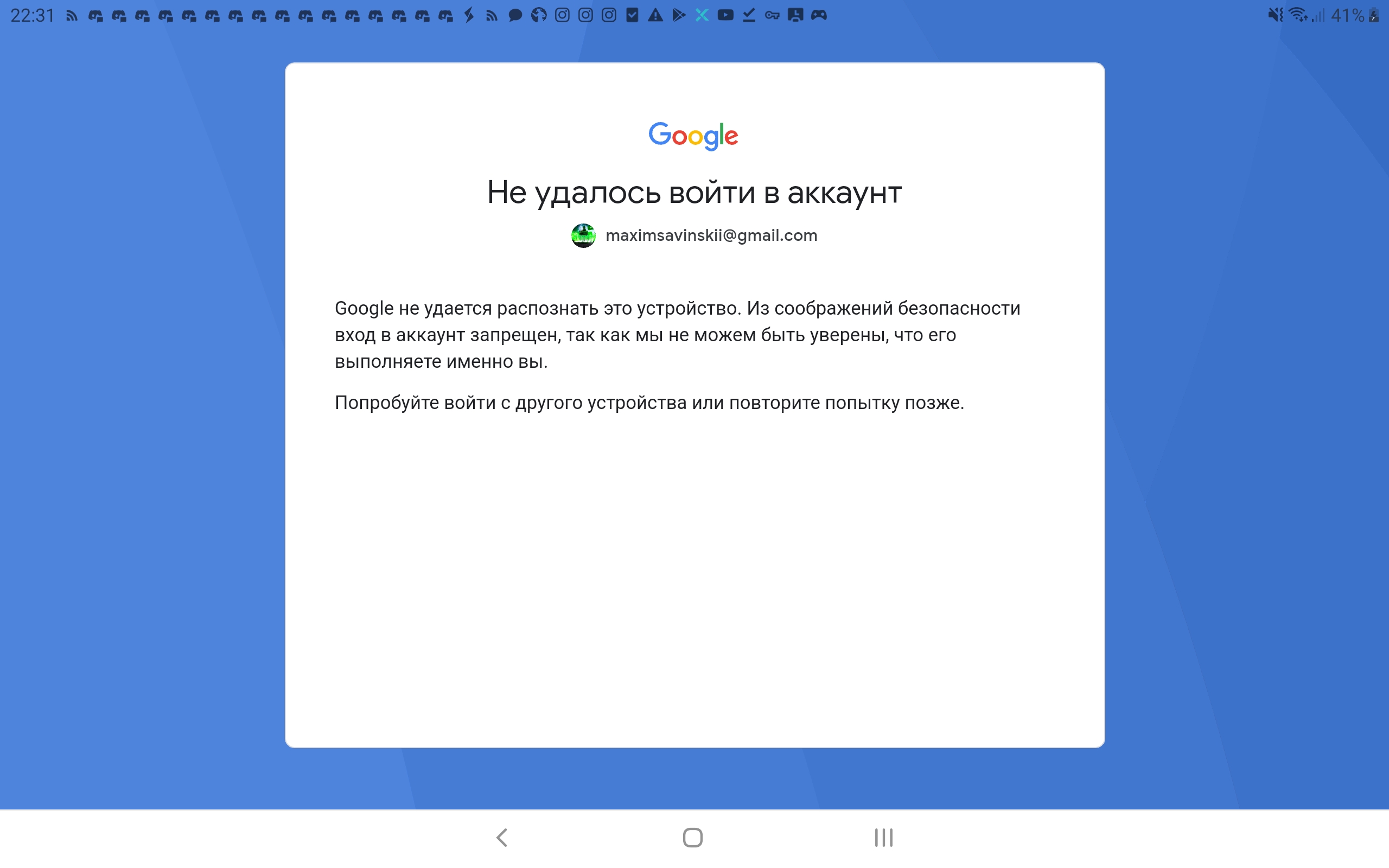Tap the maximsavinskii@gmail.com address

[711, 235]
